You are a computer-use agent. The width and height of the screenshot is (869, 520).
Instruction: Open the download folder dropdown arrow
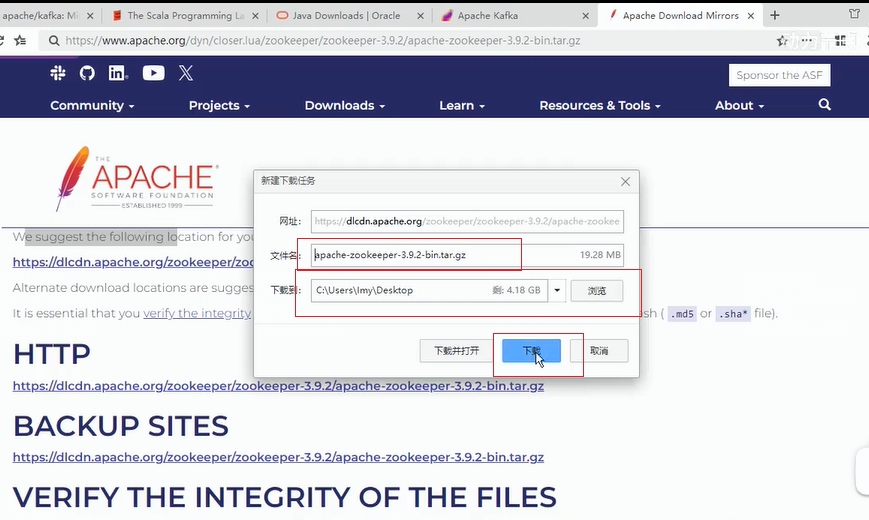point(557,290)
